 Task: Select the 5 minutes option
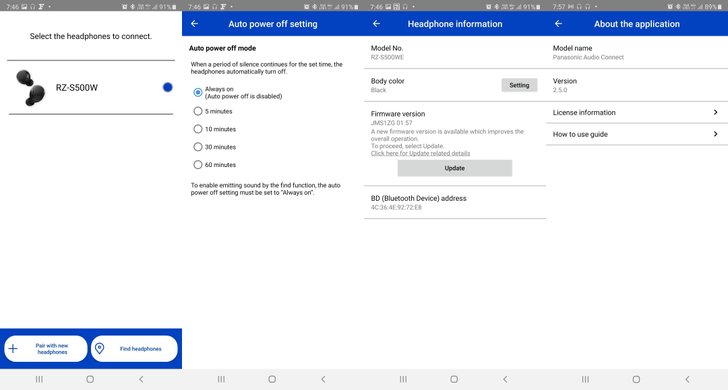[x=198, y=111]
